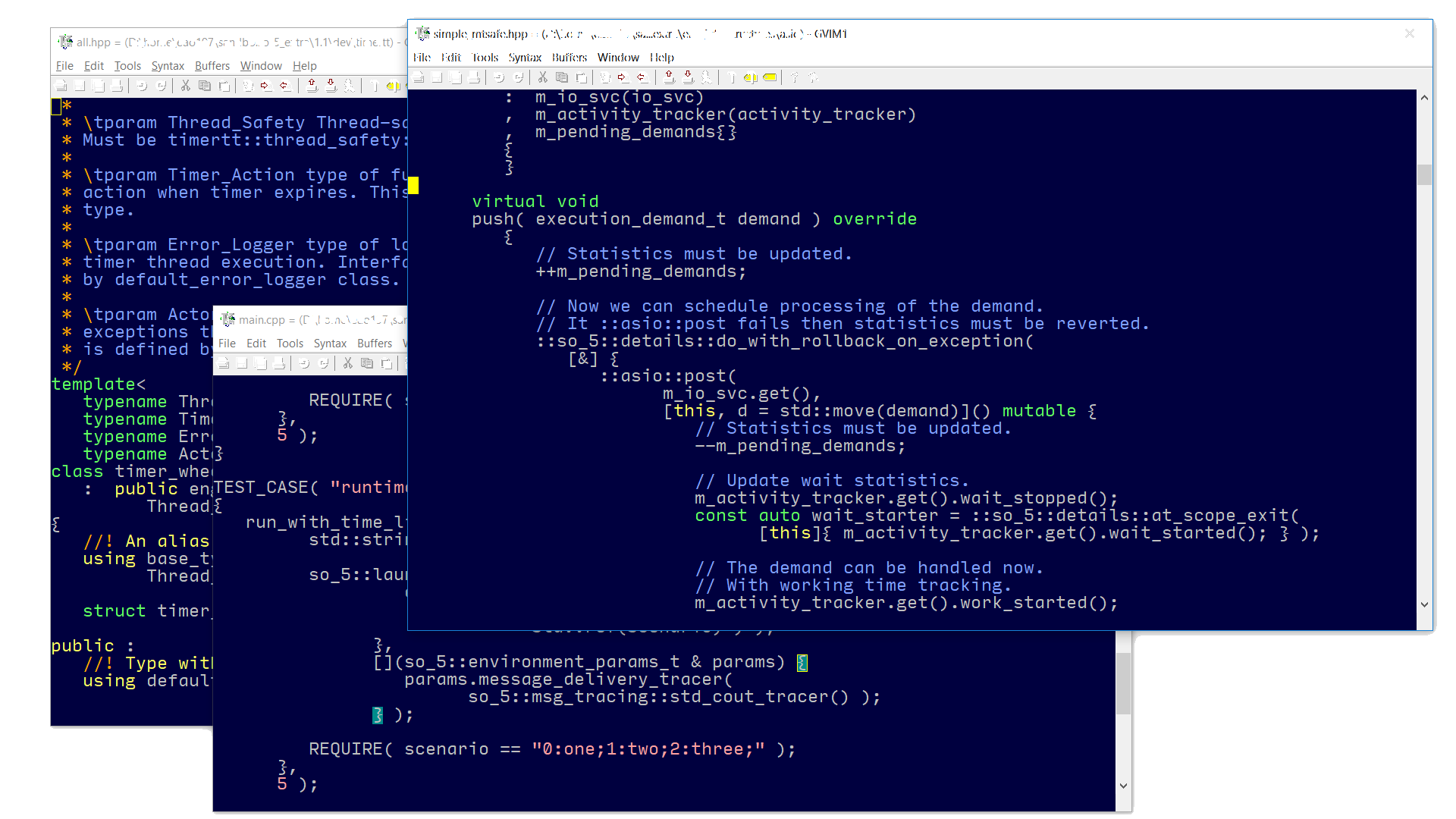Click Save icon in all.hpp window toolbar
The width and height of the screenshot is (1456, 819).
pos(80,86)
